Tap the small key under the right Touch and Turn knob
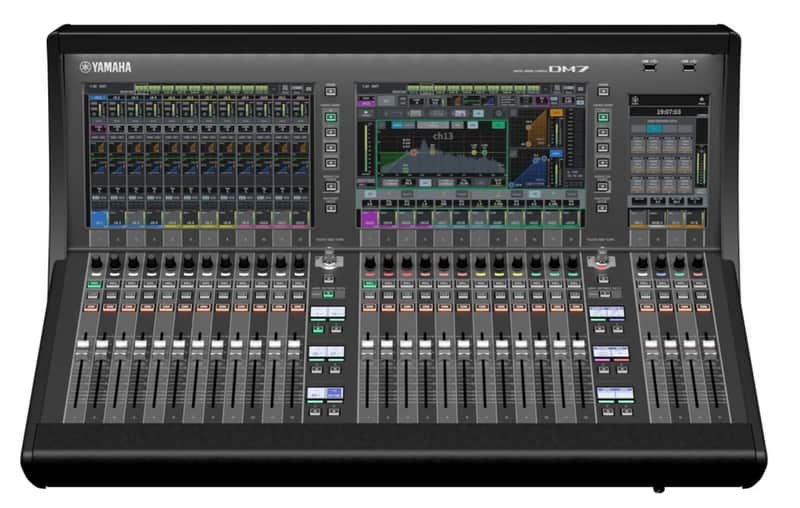Viewport: 800px width, 508px height. (603, 278)
